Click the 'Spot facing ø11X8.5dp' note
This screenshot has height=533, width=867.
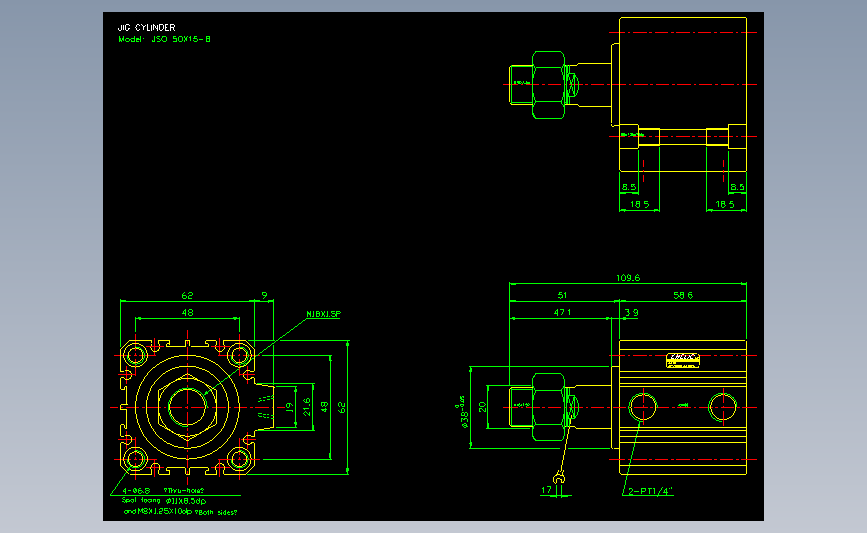[x=164, y=500]
